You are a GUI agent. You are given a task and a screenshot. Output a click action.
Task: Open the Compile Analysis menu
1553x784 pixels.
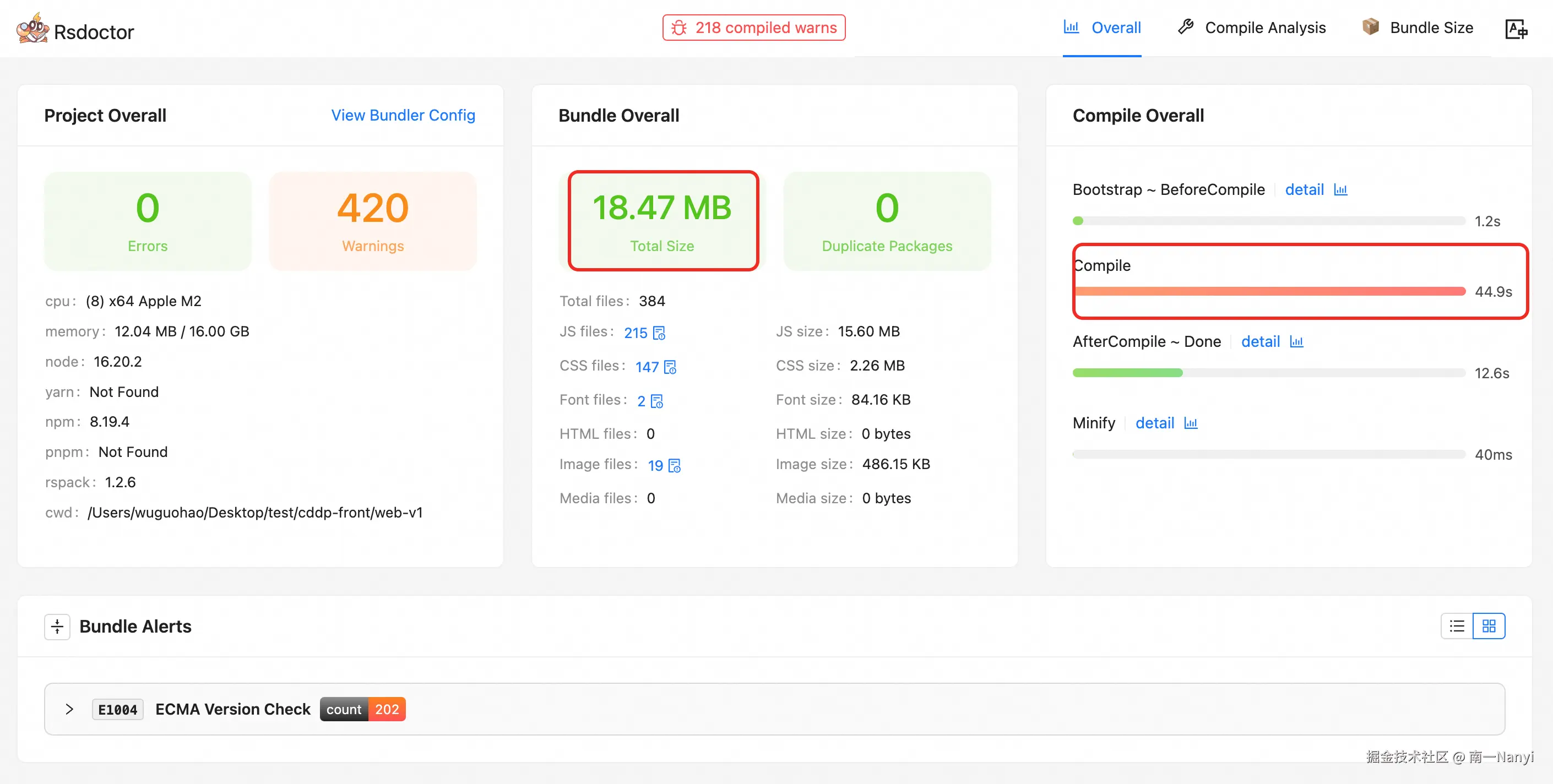[x=1252, y=28]
